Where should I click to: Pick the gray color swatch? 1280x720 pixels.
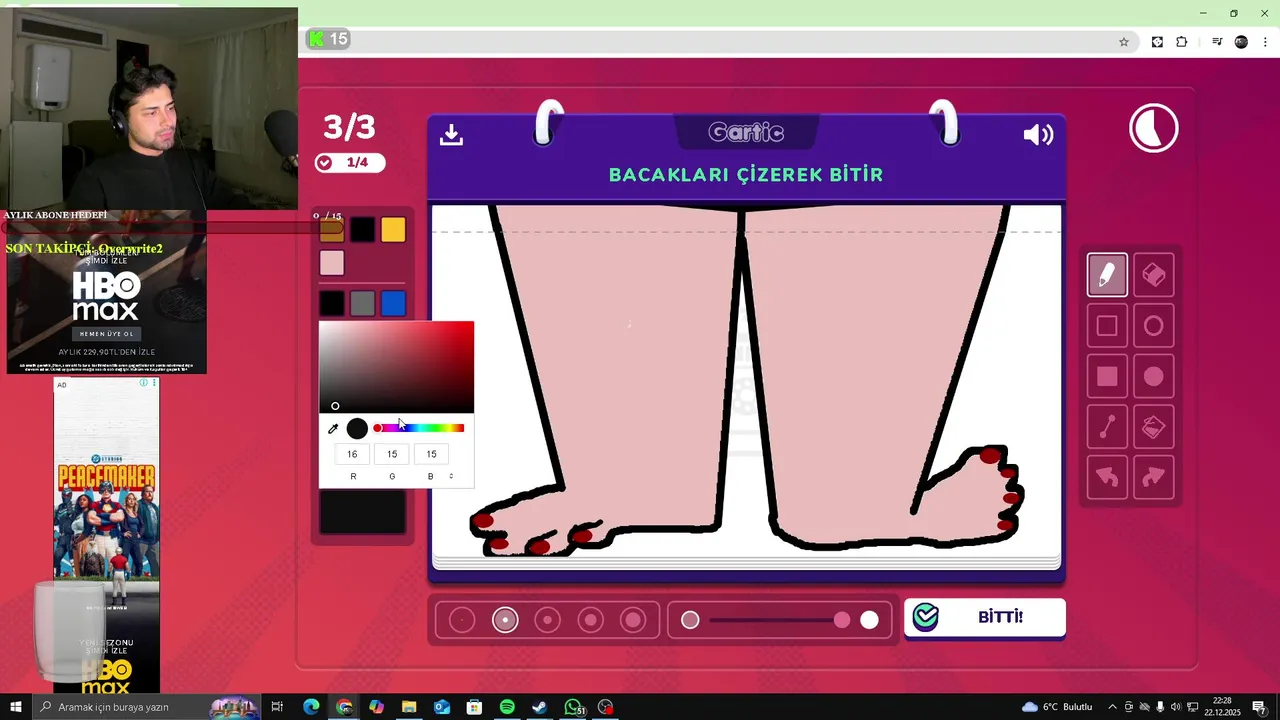coord(362,303)
